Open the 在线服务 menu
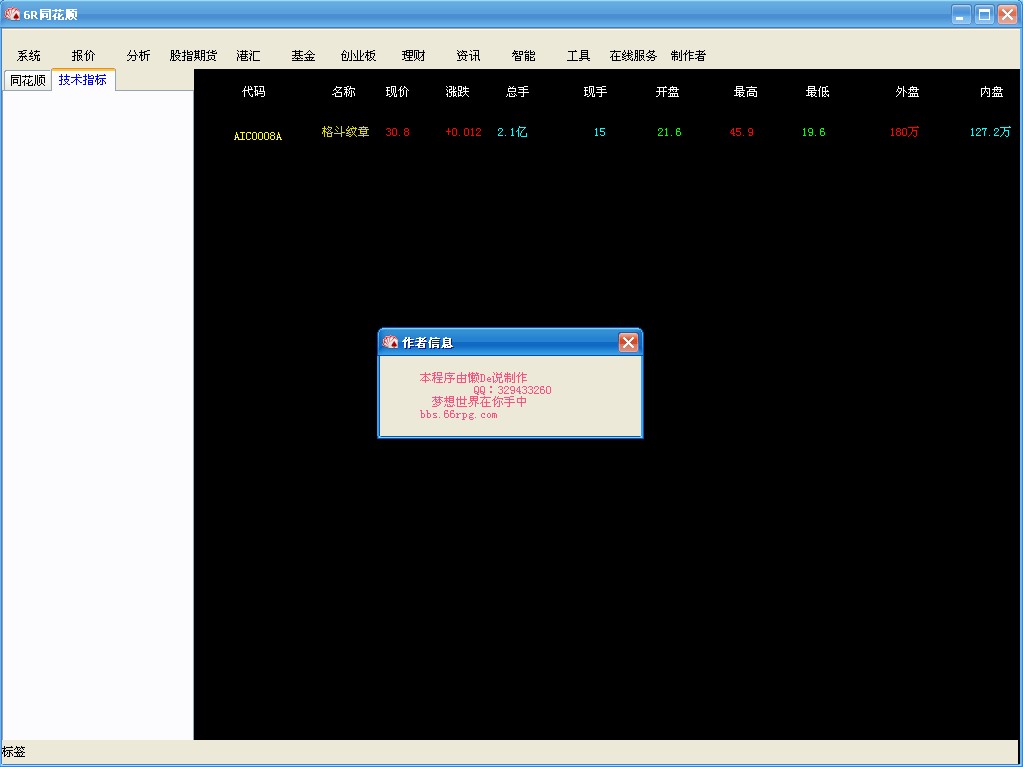The image size is (1023, 767). click(633, 56)
